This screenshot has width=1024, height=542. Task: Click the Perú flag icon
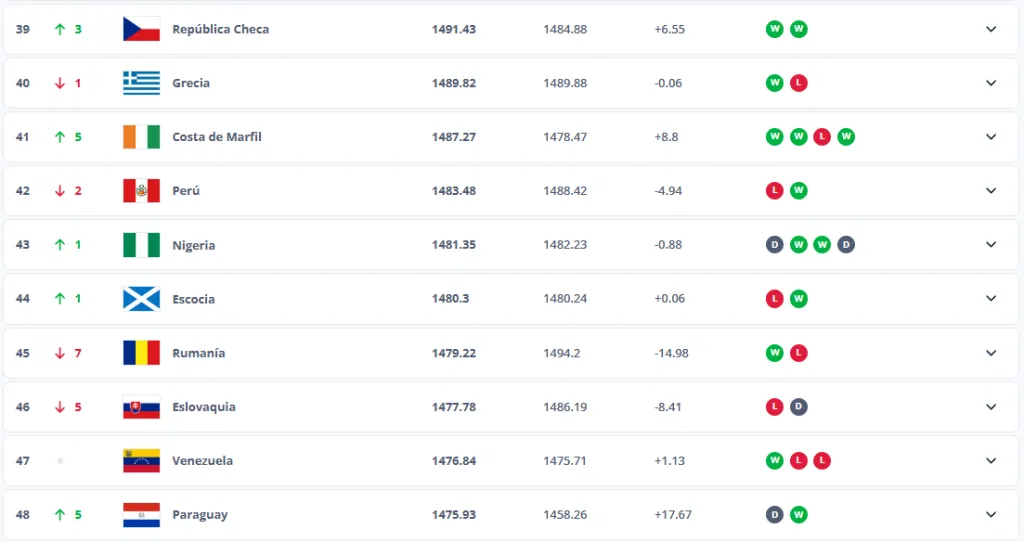141,191
